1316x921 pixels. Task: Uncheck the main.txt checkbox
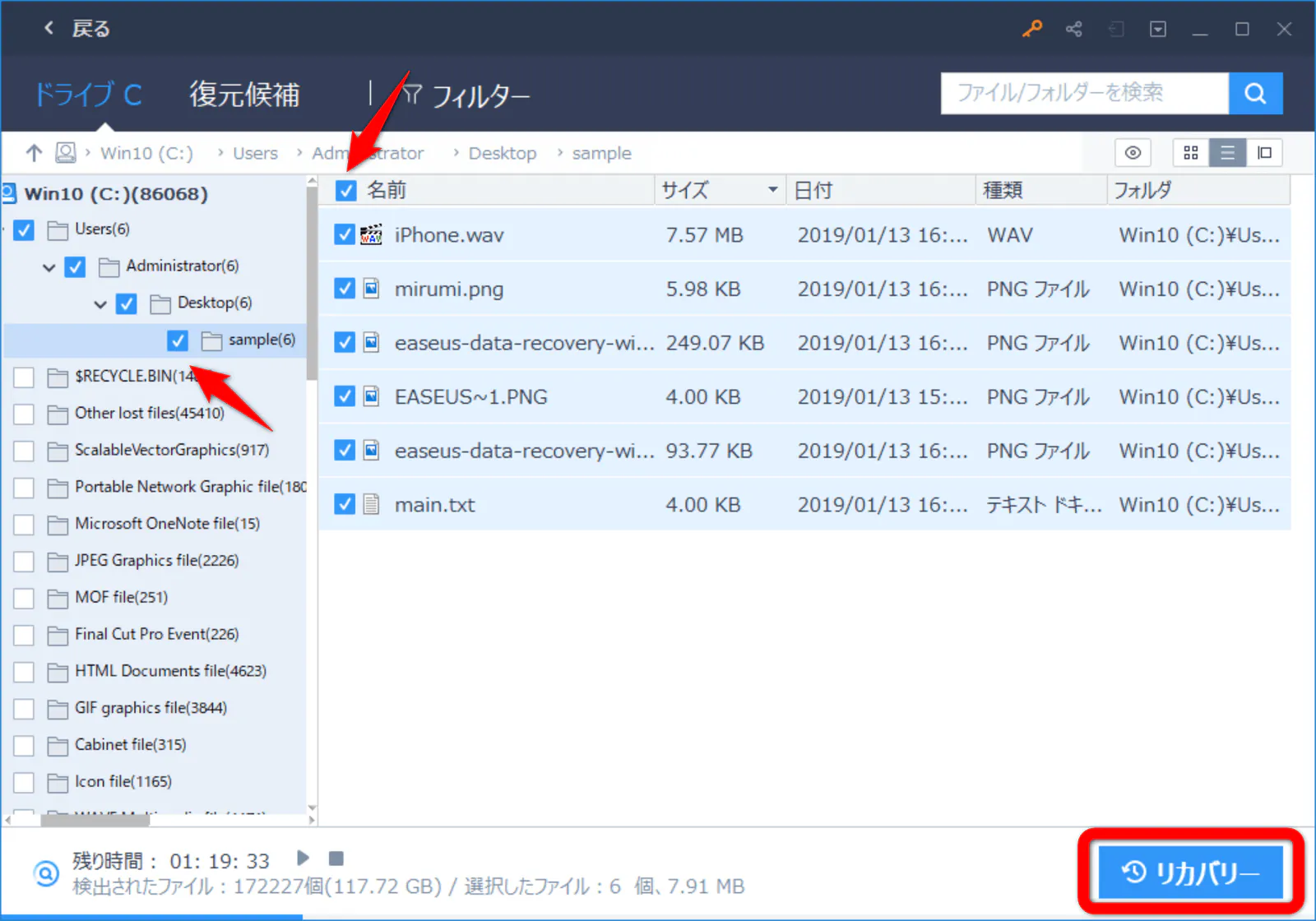[x=345, y=504]
